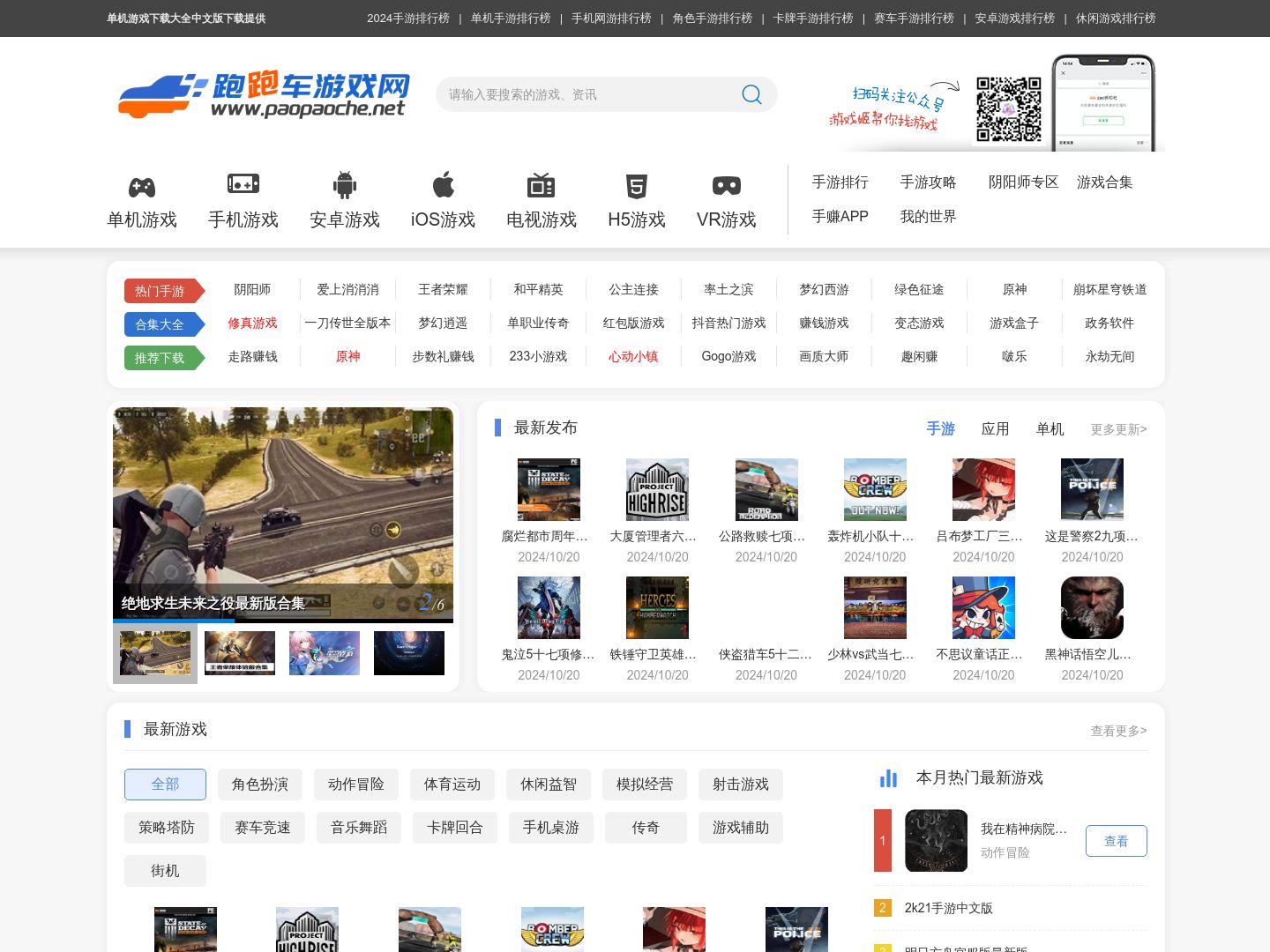Select the second carousel thumbnail
The image size is (1270, 952).
click(x=240, y=653)
